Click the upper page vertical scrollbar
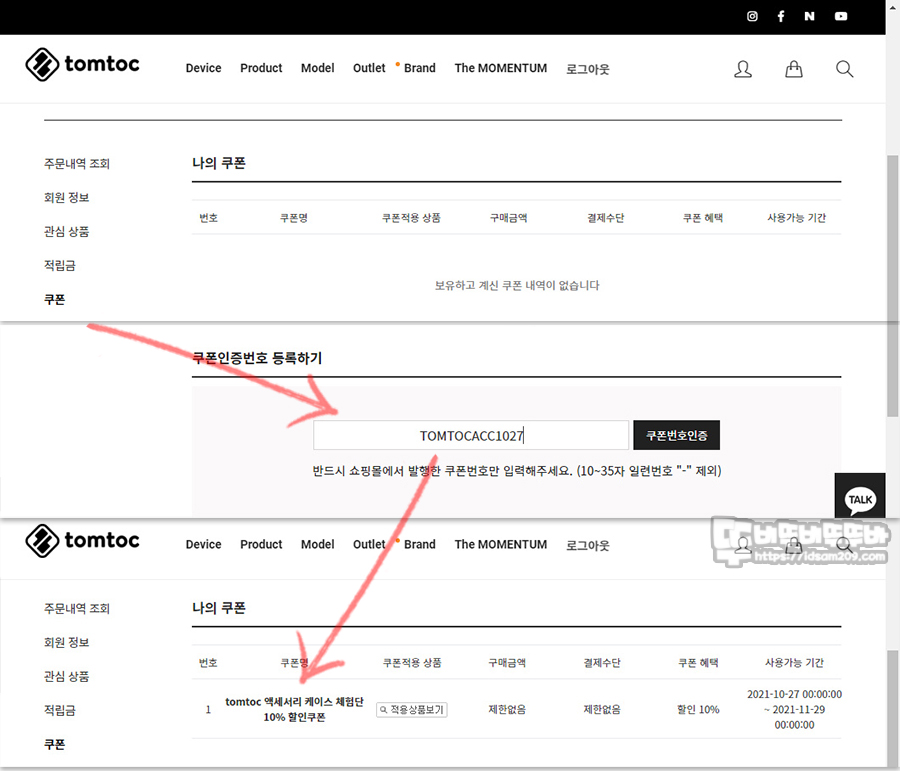Image resolution: width=900 pixels, height=771 pixels. click(892, 285)
